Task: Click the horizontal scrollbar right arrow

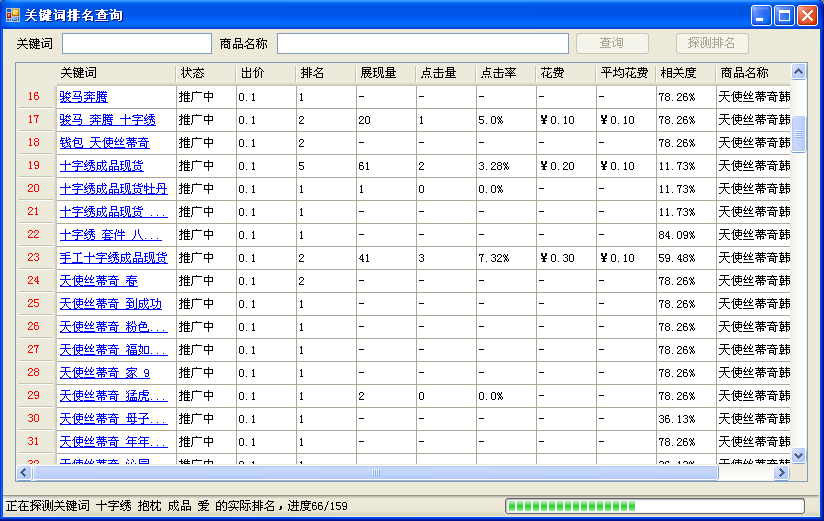Action: click(x=781, y=473)
